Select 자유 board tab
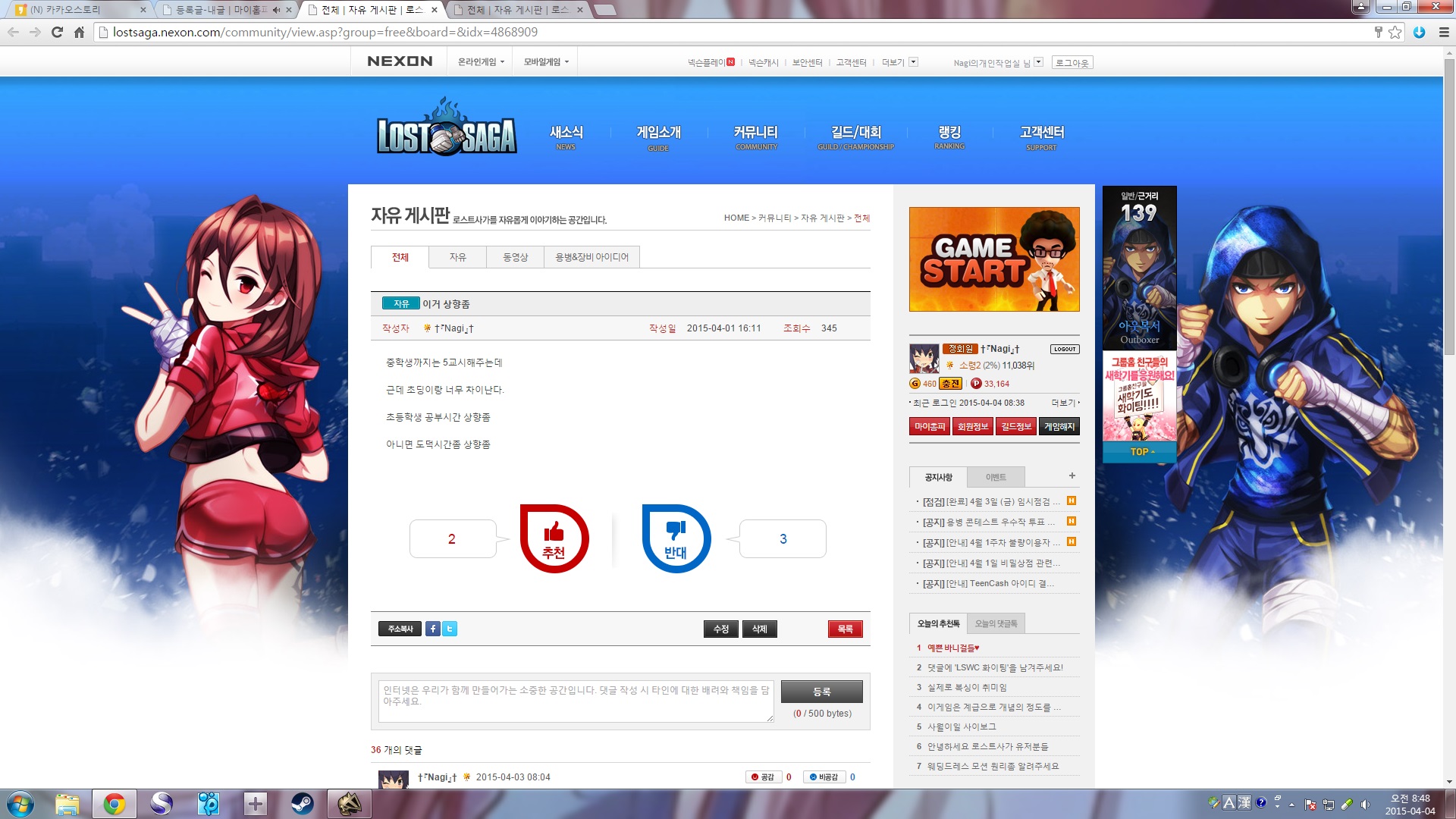 point(457,257)
